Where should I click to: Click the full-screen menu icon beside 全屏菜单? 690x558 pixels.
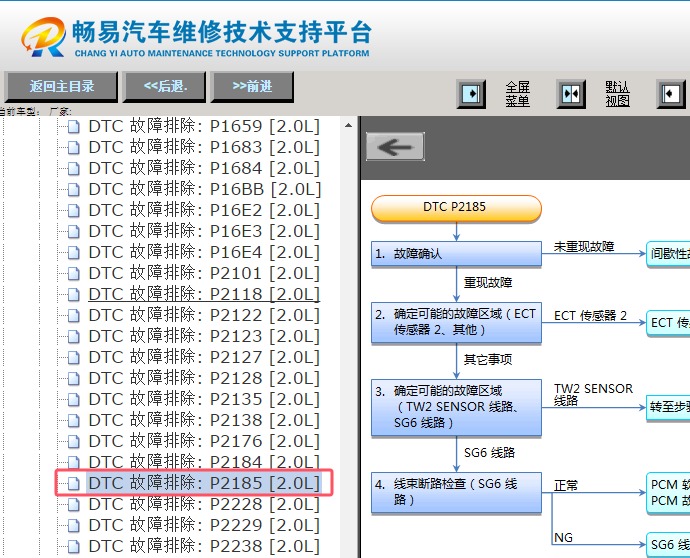pyautogui.click(x=471, y=94)
